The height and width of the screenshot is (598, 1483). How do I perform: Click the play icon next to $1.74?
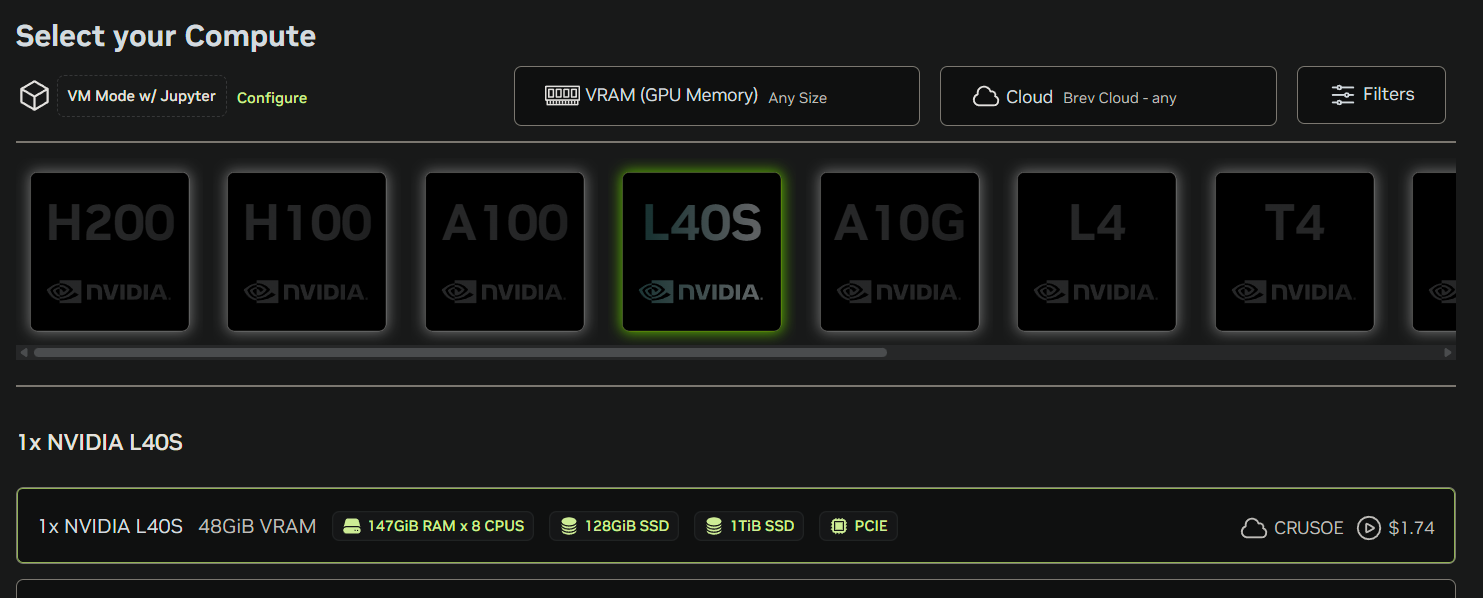[x=1368, y=527]
